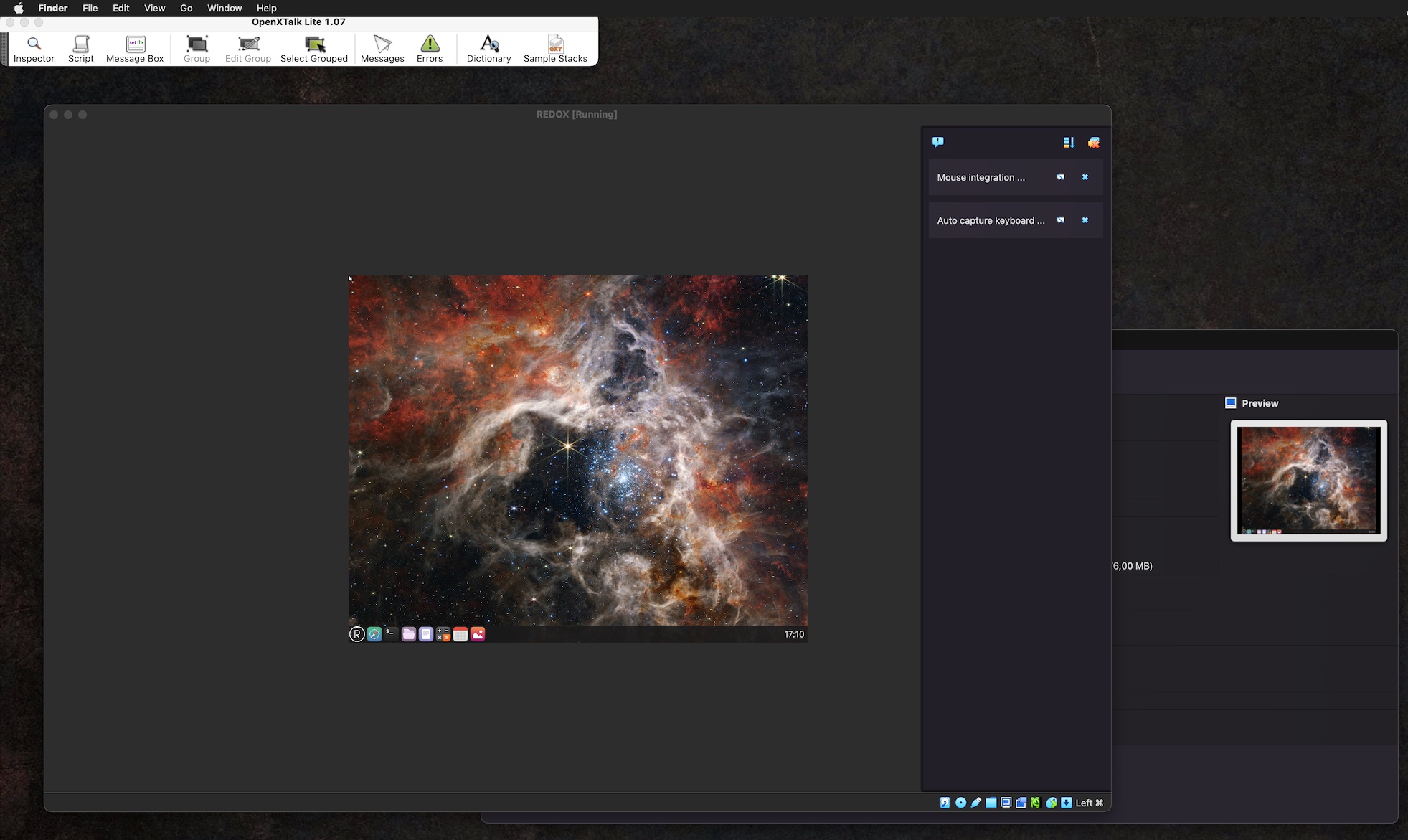This screenshot has height=840, width=1408.
Task: Open the terminal icon in Redox taskbar
Action: [391, 634]
